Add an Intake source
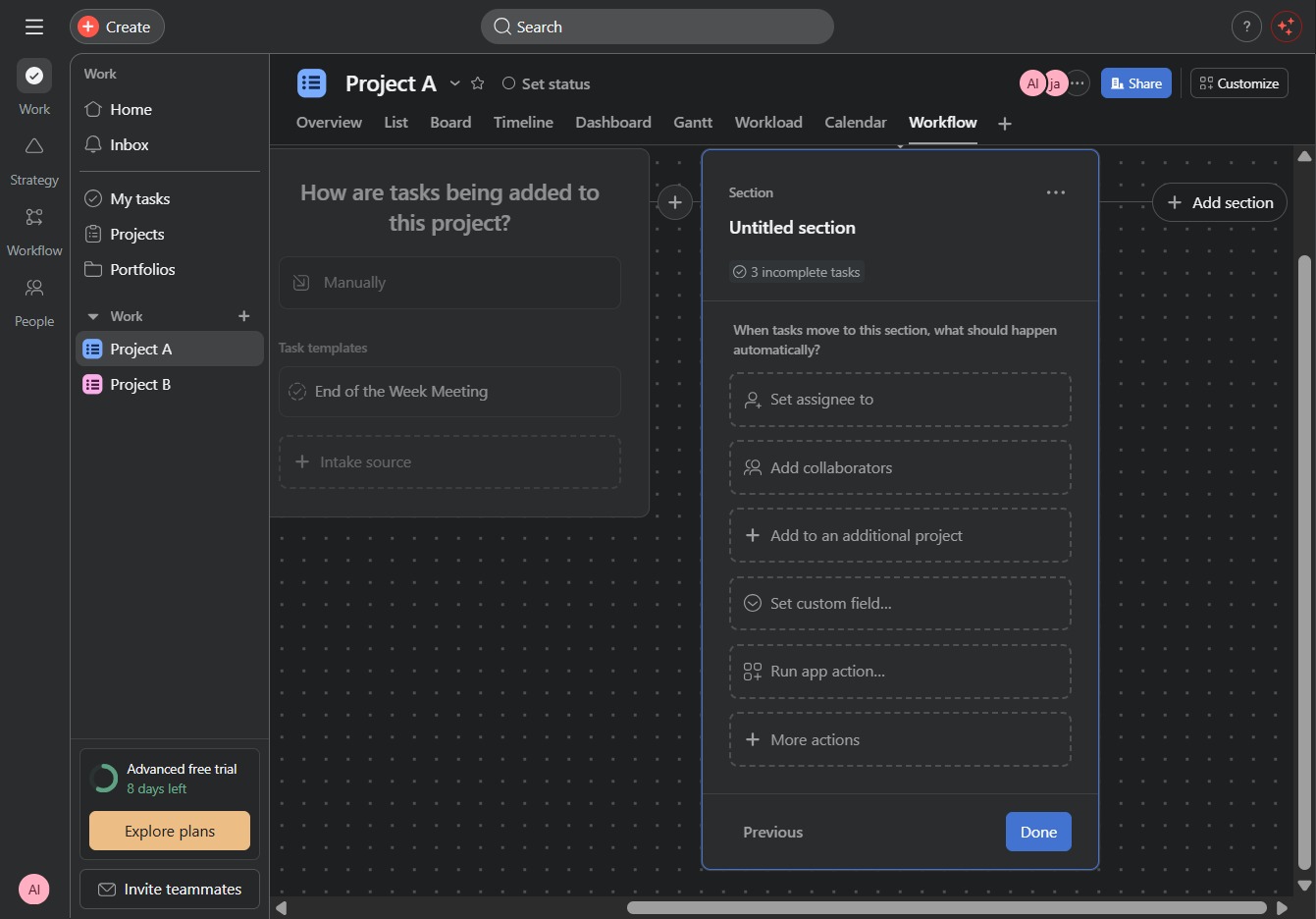 click(x=449, y=462)
